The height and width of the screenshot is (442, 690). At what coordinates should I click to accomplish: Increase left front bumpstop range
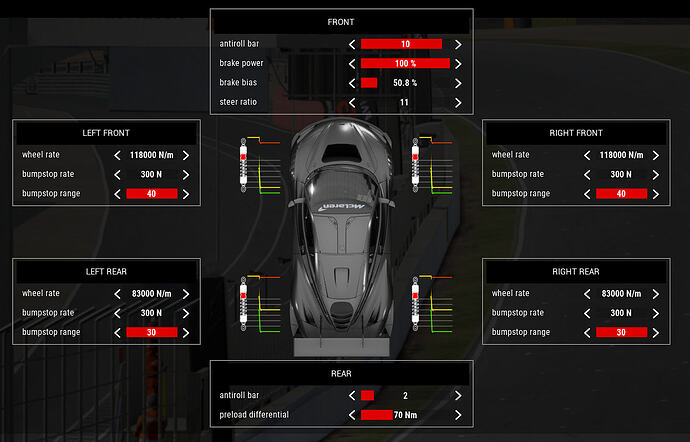point(186,194)
